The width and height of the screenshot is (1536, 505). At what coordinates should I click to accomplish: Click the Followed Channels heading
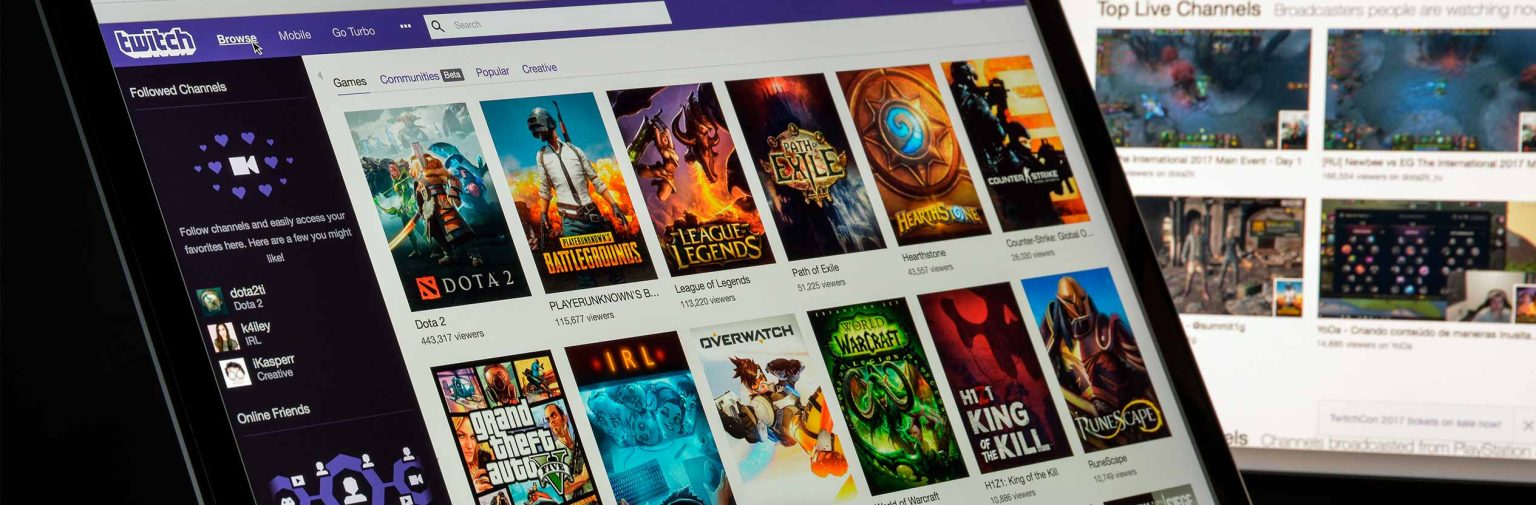[178, 90]
